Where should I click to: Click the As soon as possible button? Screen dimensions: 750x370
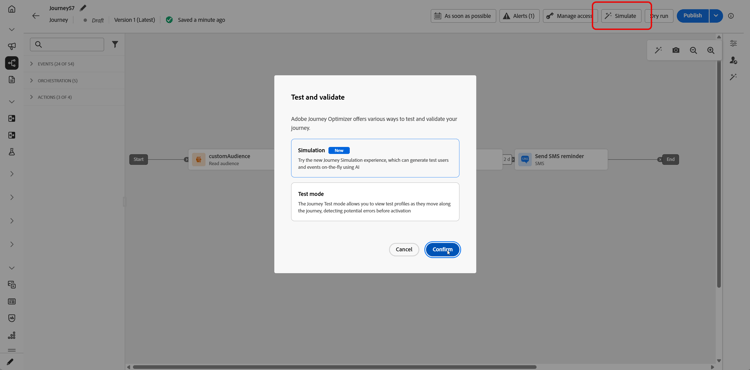[x=463, y=16]
